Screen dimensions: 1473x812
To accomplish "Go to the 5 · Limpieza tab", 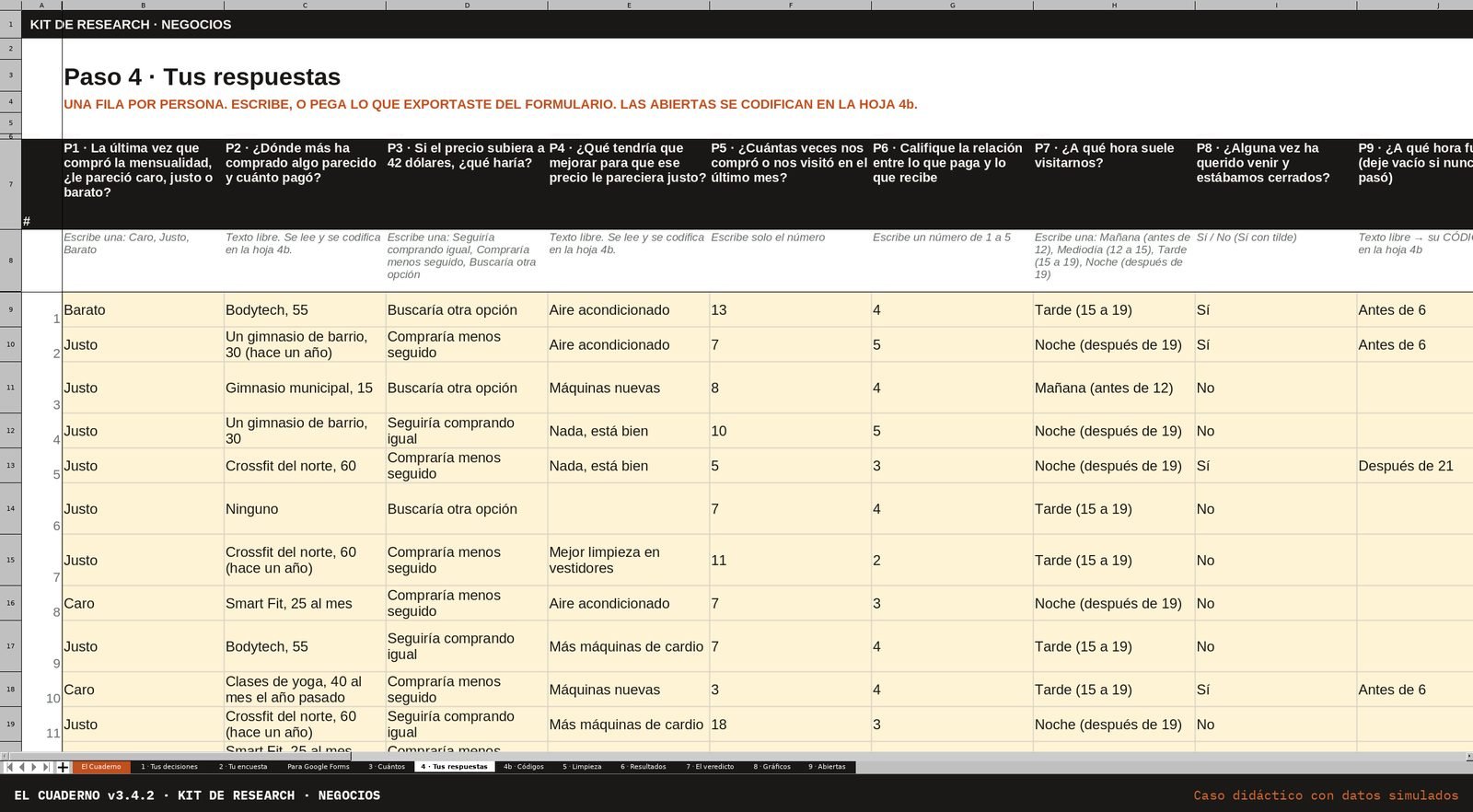I will tap(582, 767).
